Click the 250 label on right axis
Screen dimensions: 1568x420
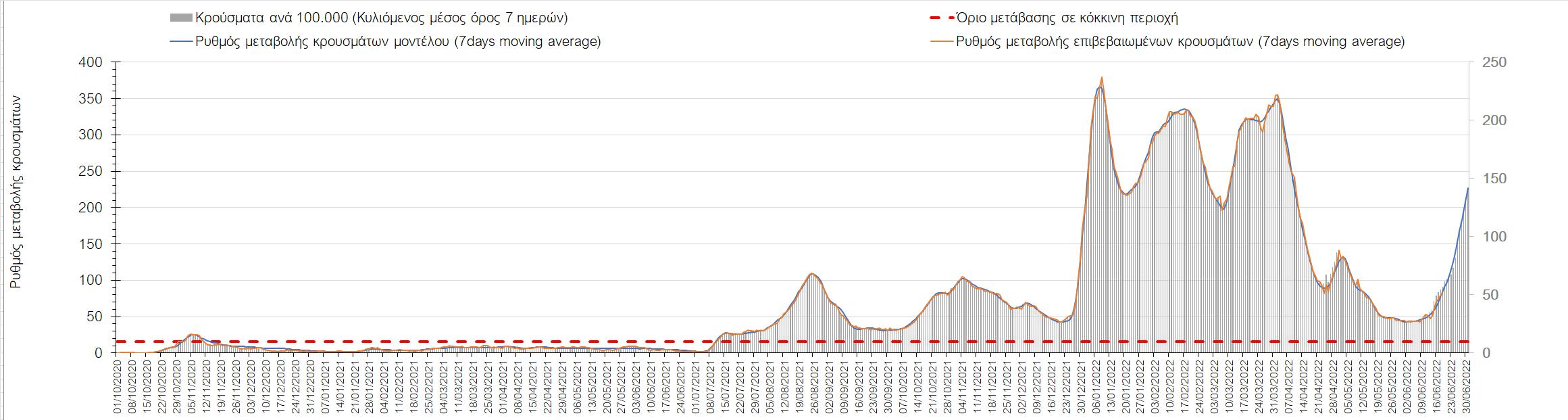coord(1489,62)
